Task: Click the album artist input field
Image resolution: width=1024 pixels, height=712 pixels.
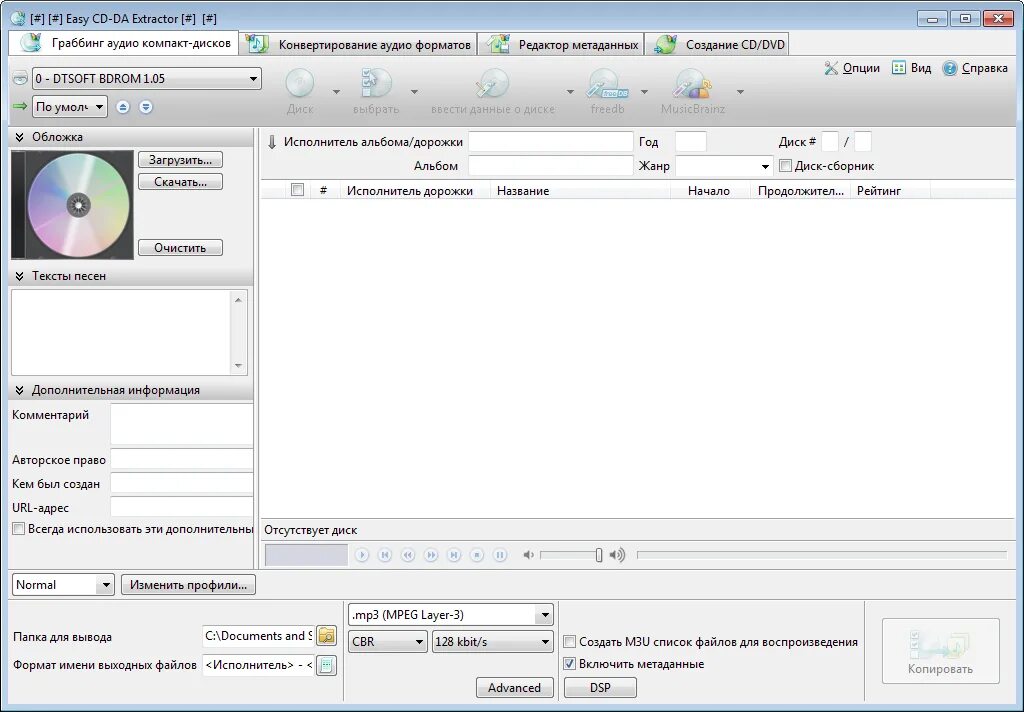Action: [551, 142]
